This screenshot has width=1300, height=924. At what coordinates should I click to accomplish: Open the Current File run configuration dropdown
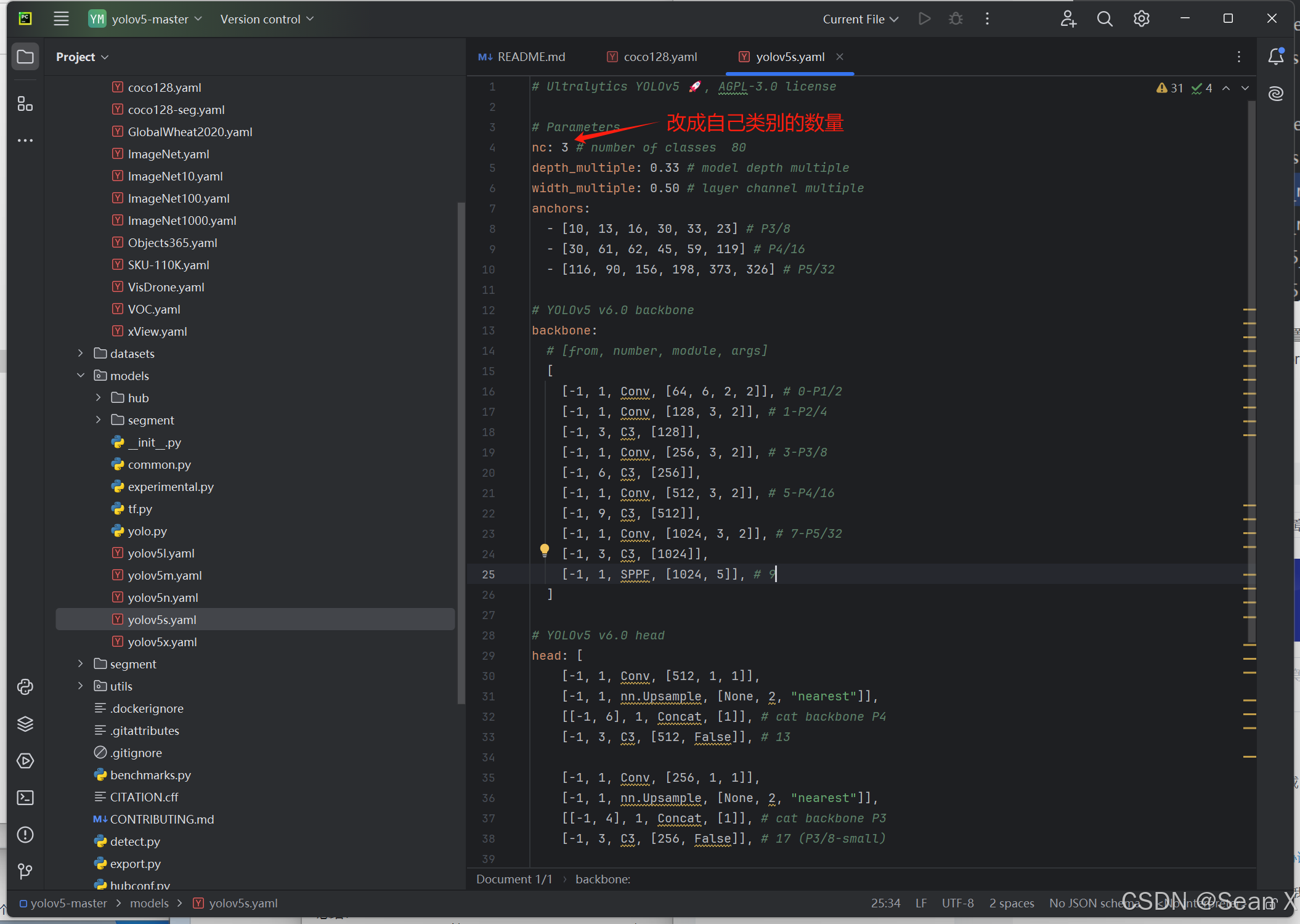pos(860,19)
